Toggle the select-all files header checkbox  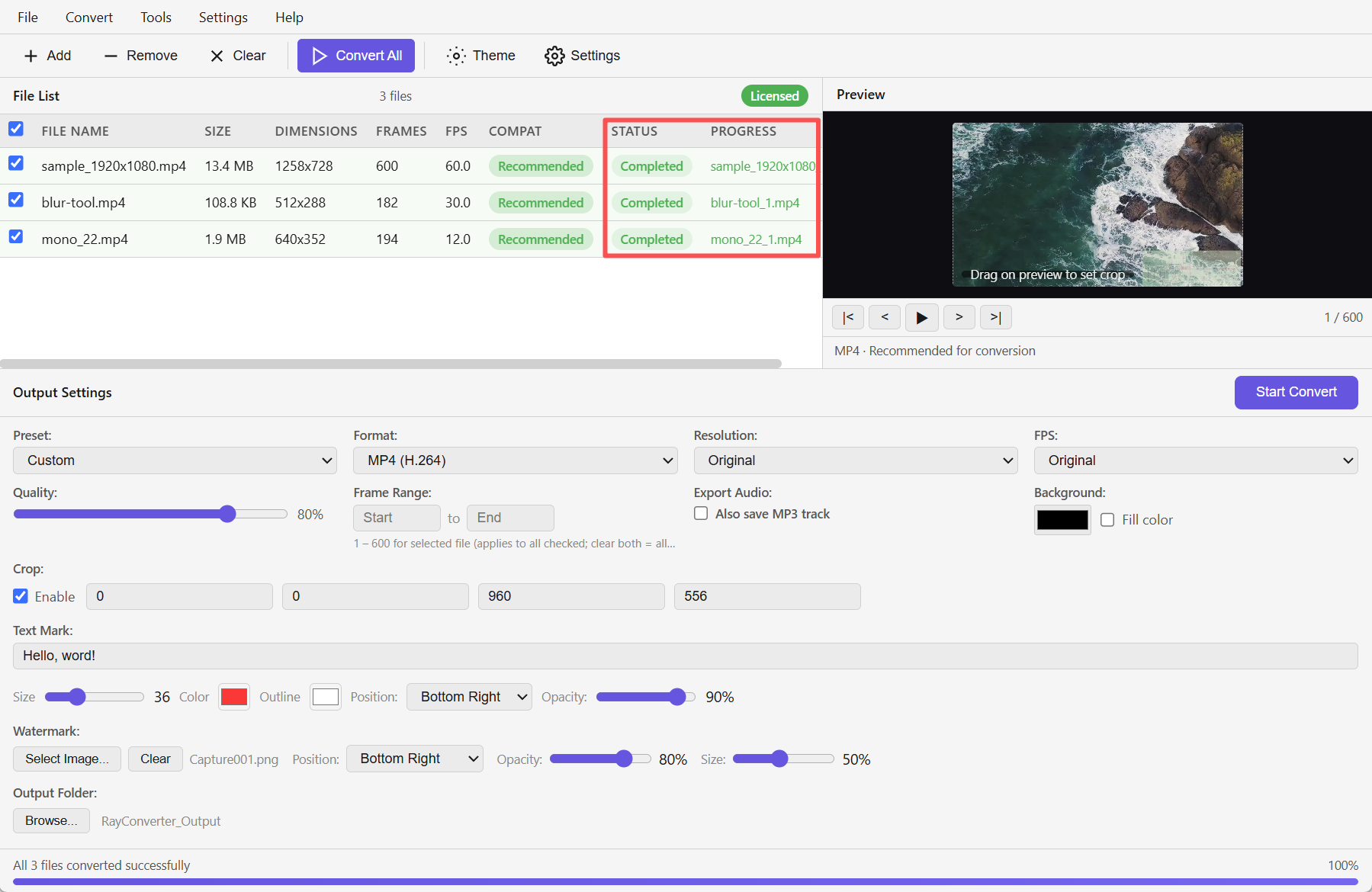click(16, 129)
